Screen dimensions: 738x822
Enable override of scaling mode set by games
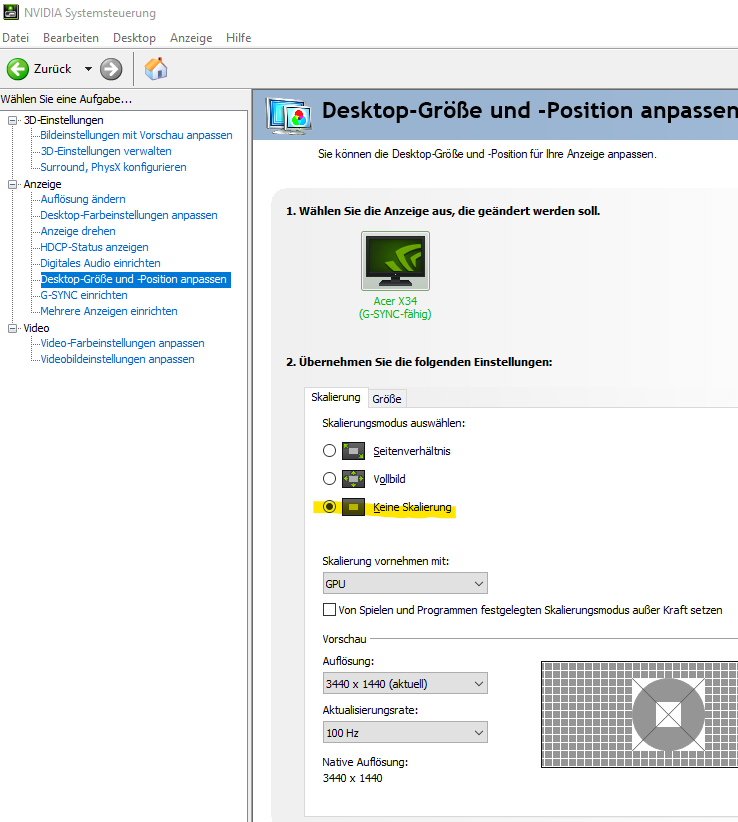[x=329, y=610]
